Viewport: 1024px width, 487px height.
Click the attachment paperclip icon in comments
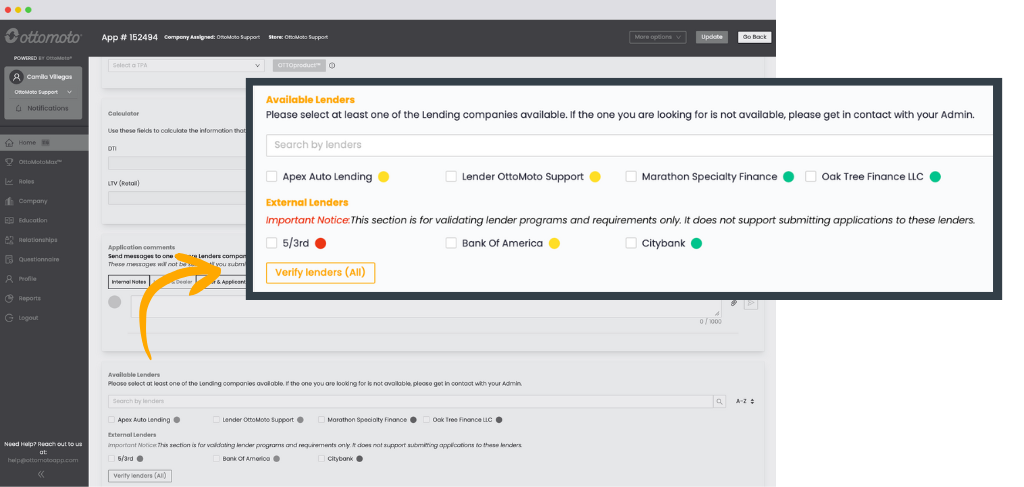733,302
